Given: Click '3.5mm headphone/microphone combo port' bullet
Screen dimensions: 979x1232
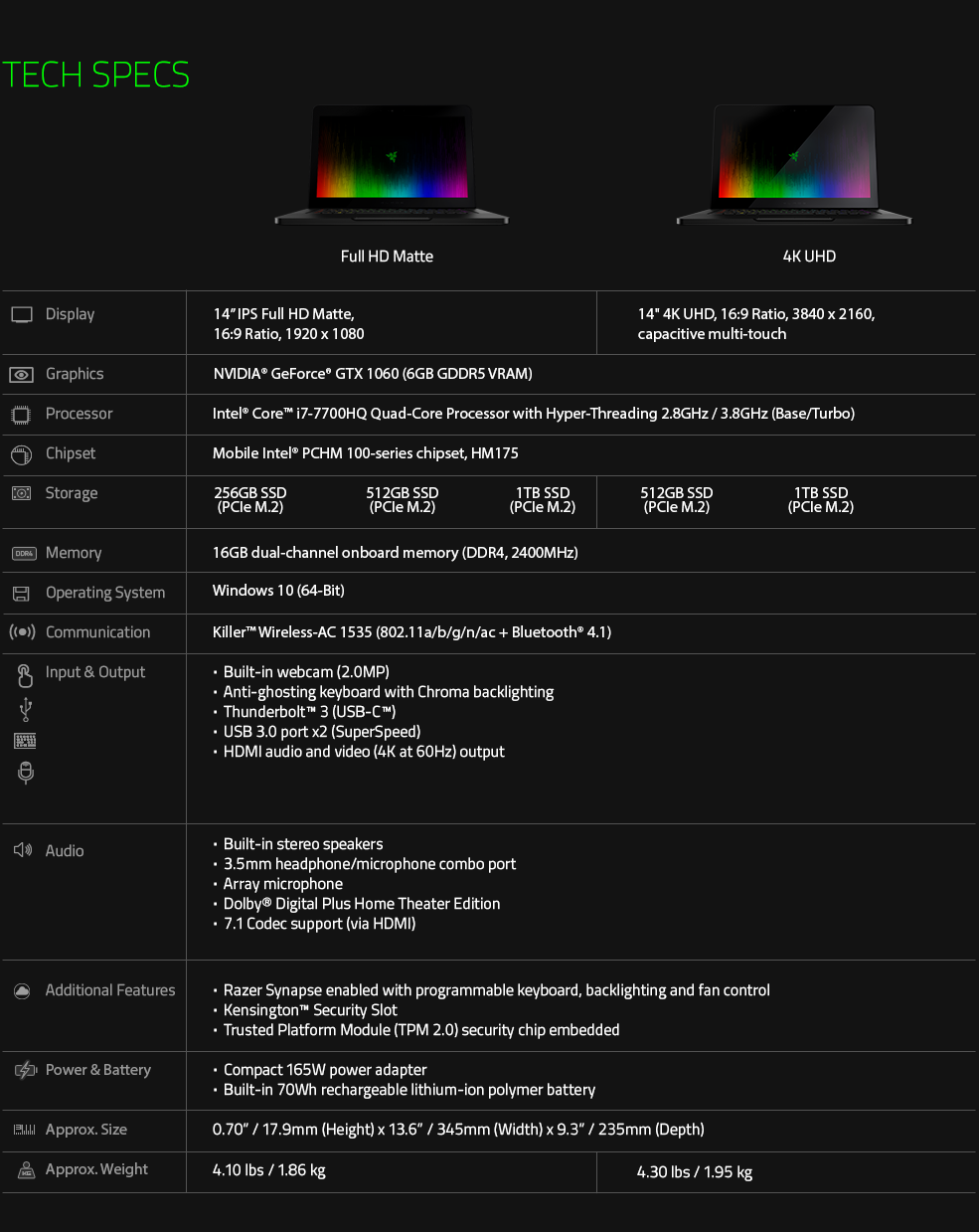Looking at the screenshot, I should coord(370,864).
